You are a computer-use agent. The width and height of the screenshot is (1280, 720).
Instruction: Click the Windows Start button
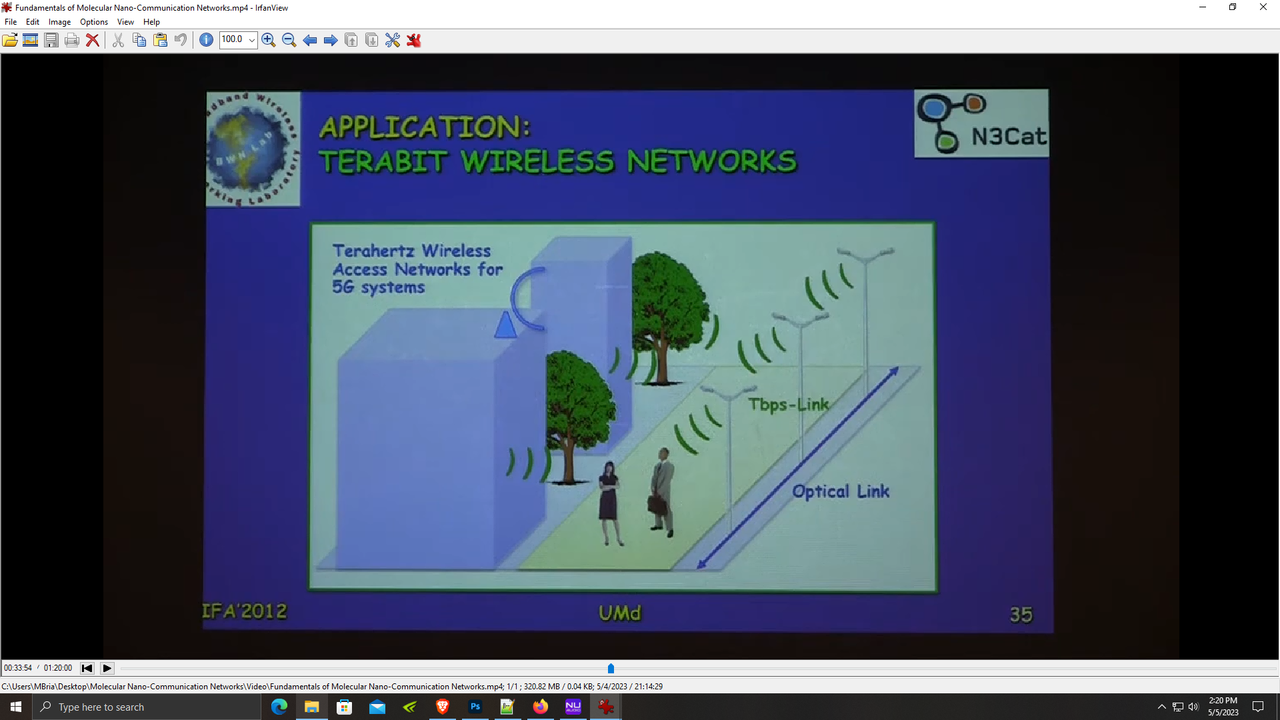(16, 707)
